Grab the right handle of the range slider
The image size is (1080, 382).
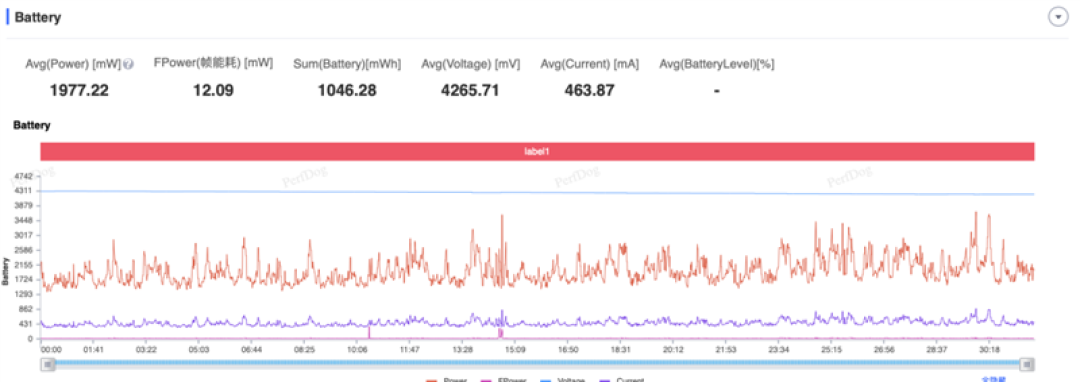[x=1028, y=365]
